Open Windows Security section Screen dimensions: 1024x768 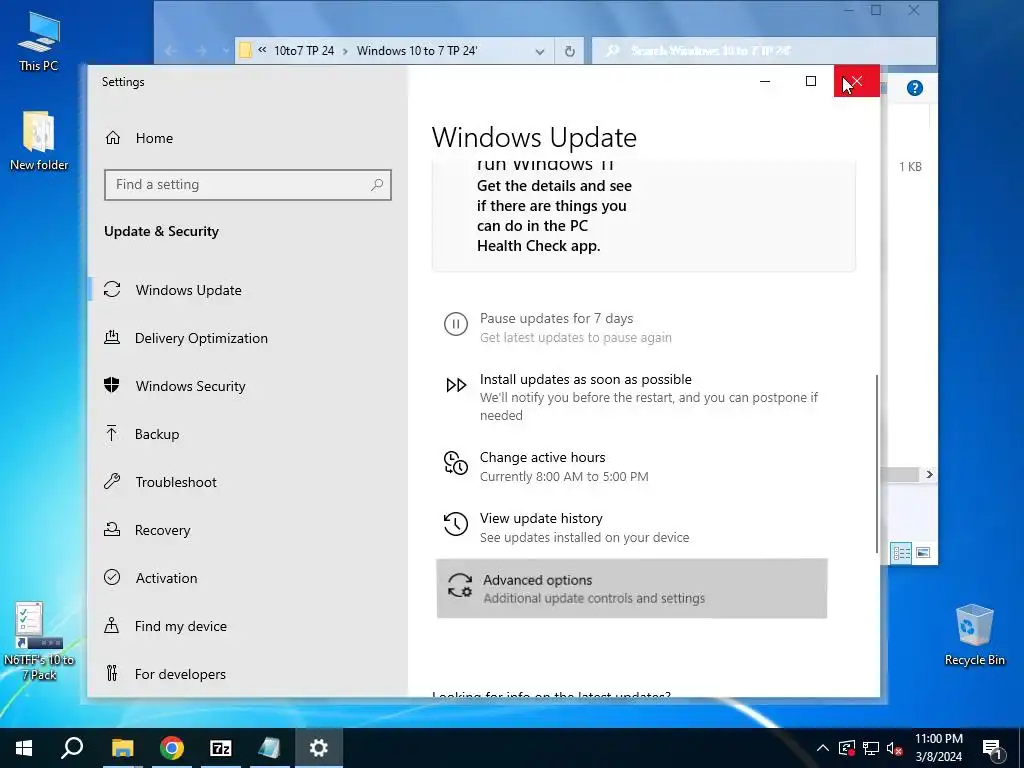[190, 386]
